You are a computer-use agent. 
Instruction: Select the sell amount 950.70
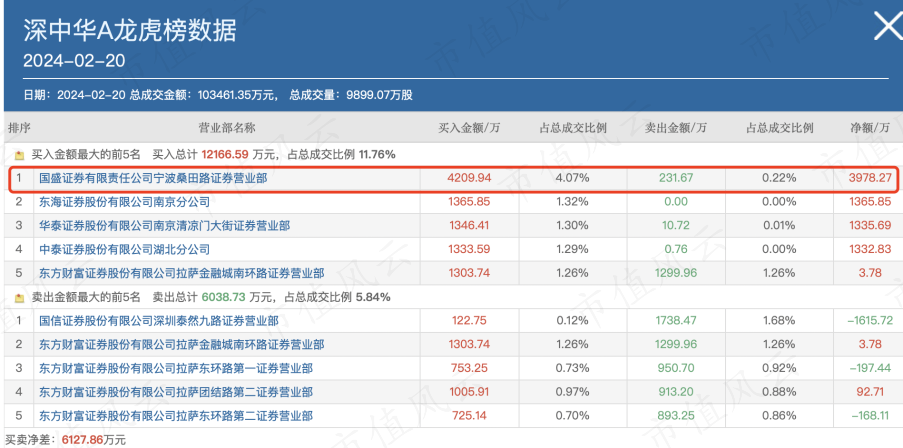[676, 369]
